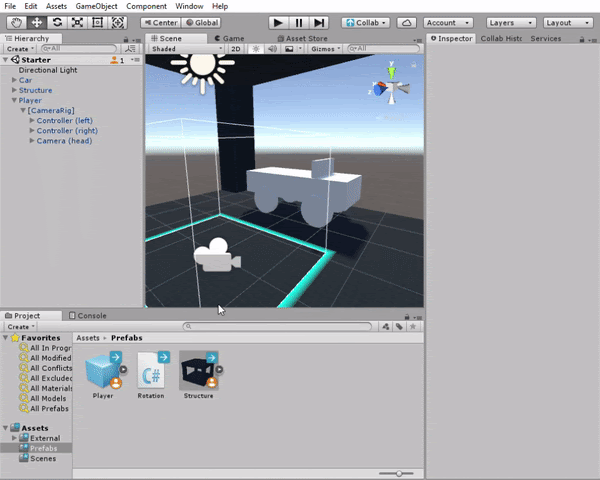Image resolution: width=600 pixels, height=480 pixels.
Task: Toggle the Hierarchy panel lock icon
Action: [x=126, y=39]
